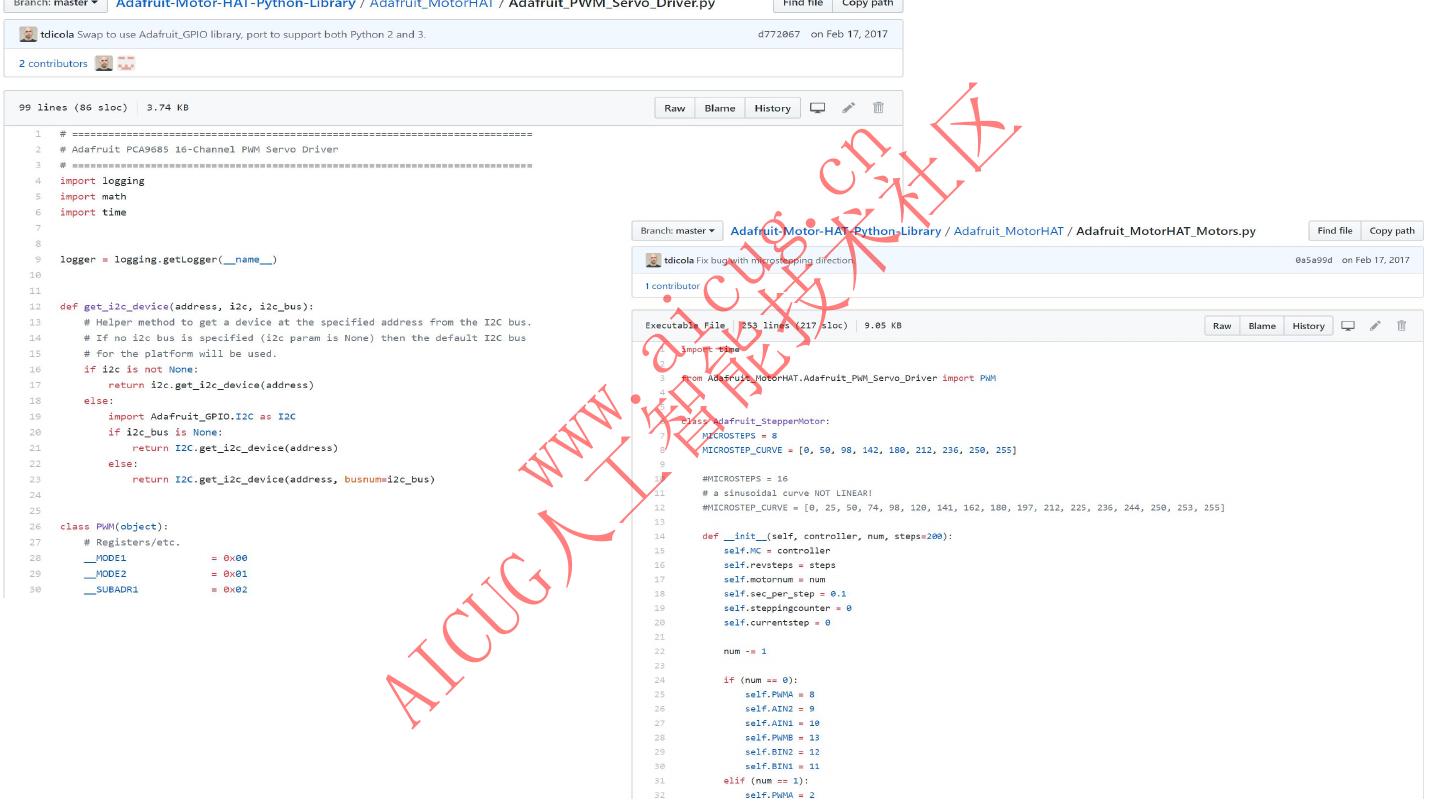The image size is (1440, 810).
Task: Click the 'self.sec_per_step = 0.1' line
Action: 785,594
